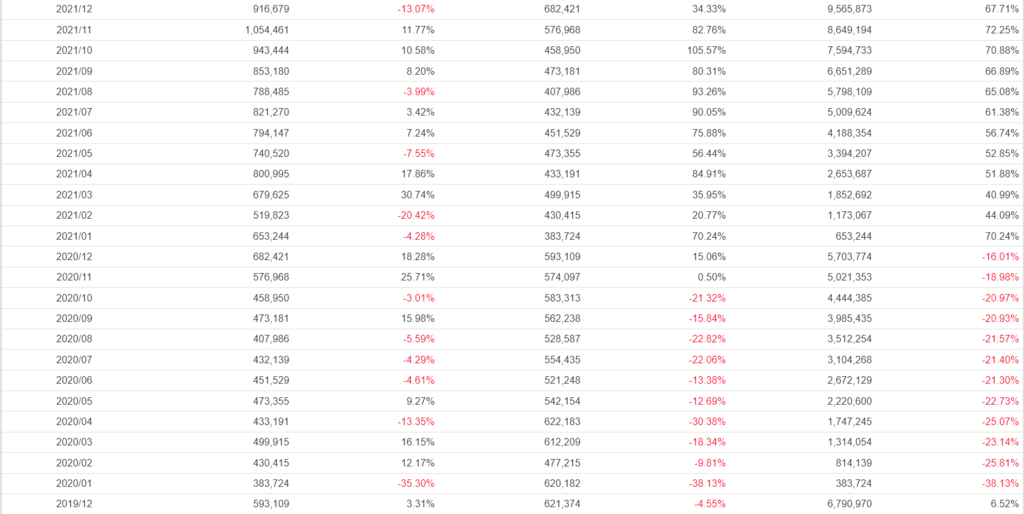
Task: Select the 105.57% cell in the 2021/10 row
Action: 707,50
